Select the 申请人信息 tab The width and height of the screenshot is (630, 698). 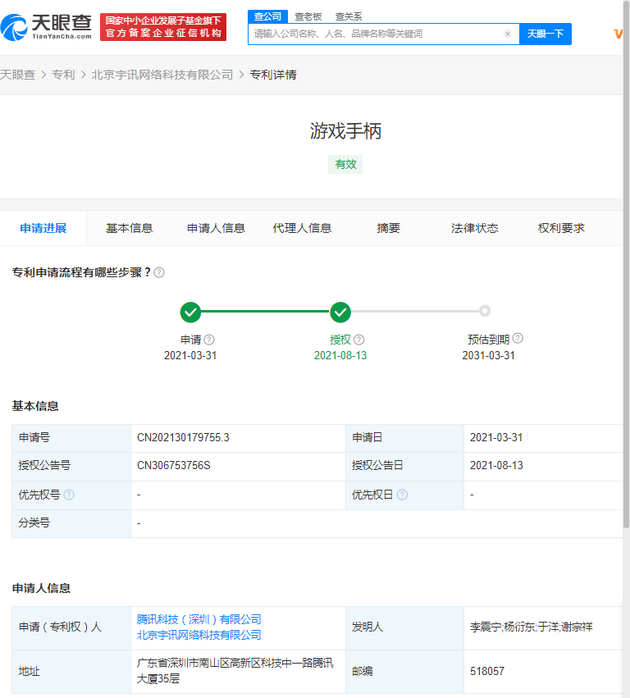(216, 228)
